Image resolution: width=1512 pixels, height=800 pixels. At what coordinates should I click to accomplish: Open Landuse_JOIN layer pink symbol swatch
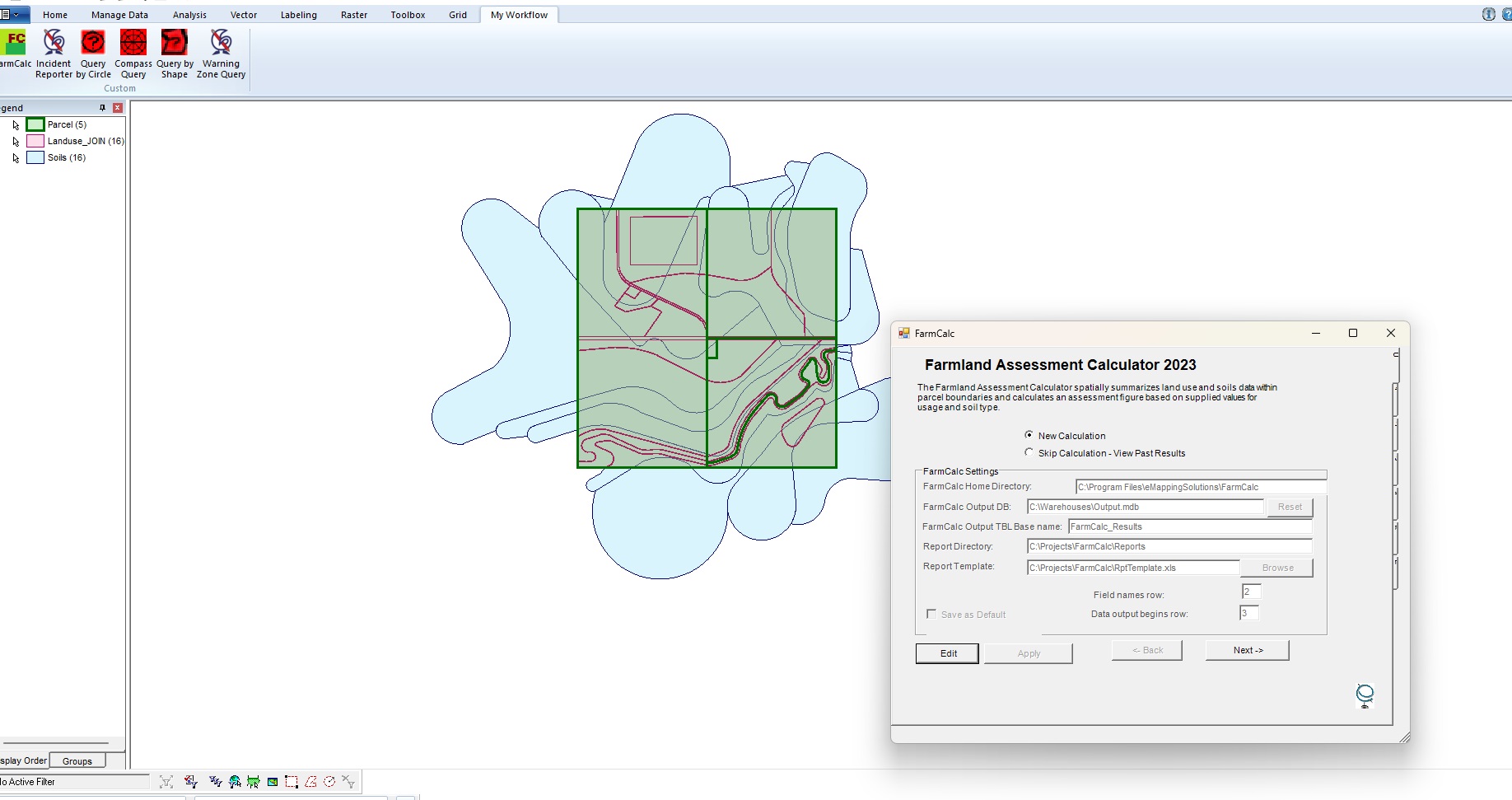35,141
